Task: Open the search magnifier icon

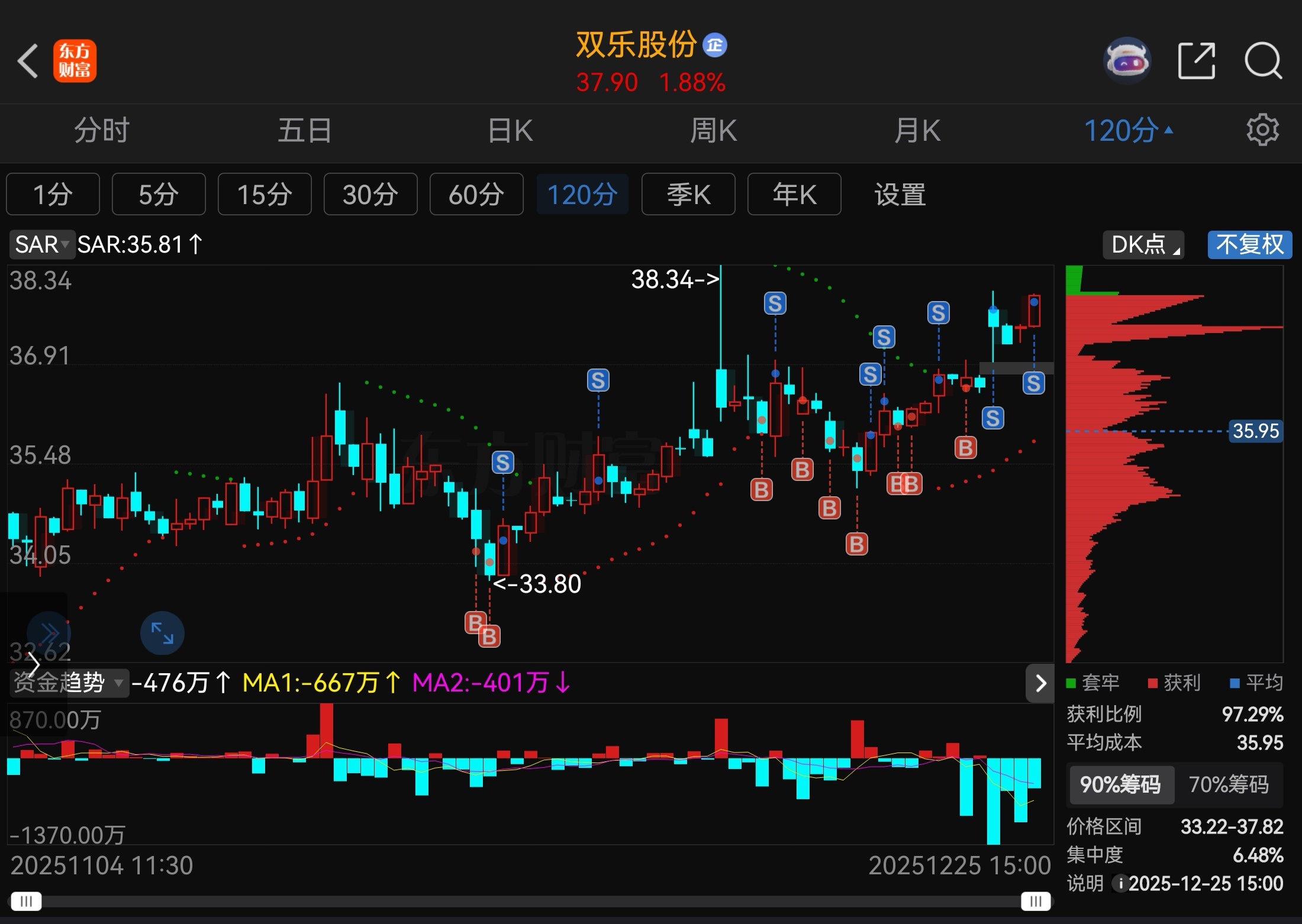Action: click(x=1262, y=60)
